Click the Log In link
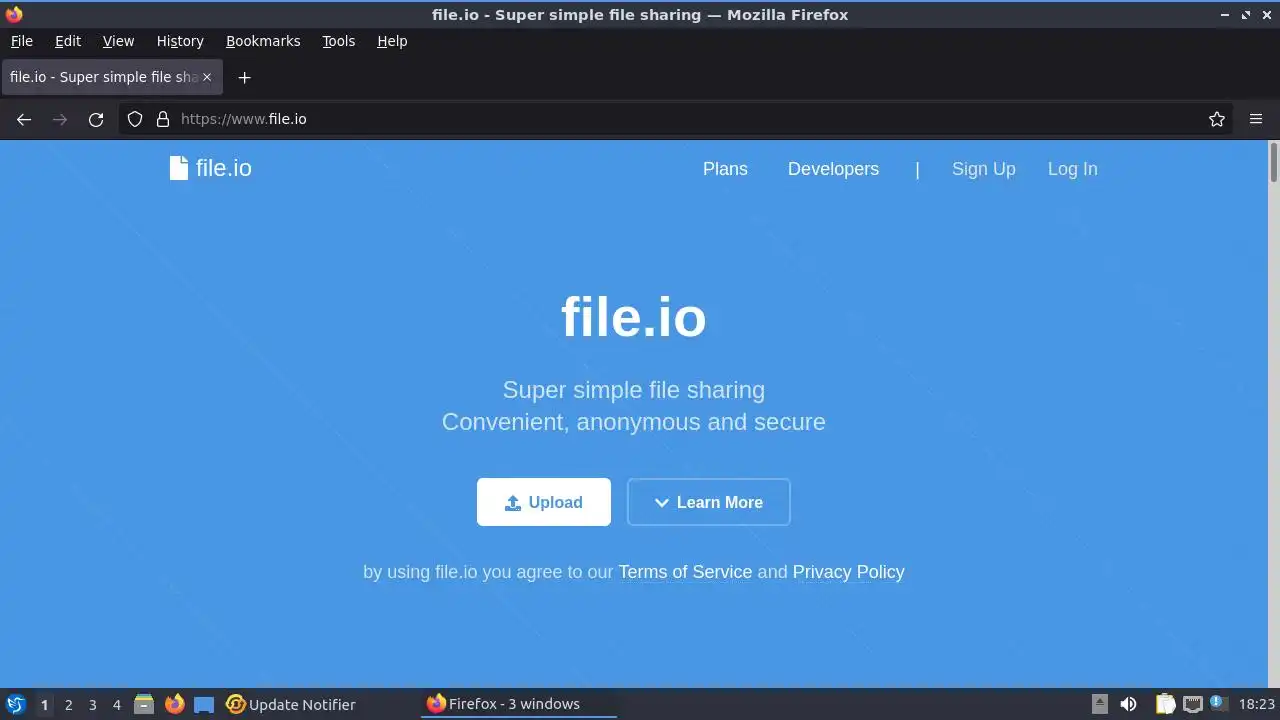The image size is (1280, 720). pyautogui.click(x=1072, y=169)
